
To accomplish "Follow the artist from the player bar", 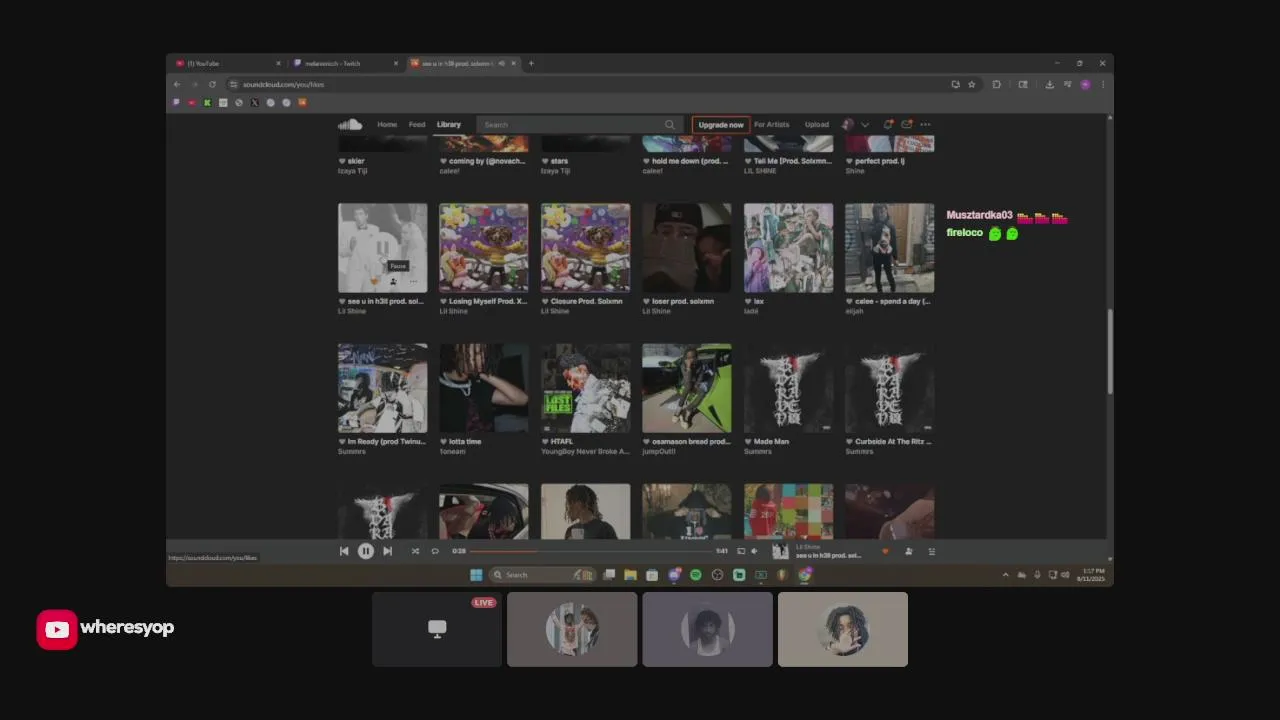I will pos(908,551).
